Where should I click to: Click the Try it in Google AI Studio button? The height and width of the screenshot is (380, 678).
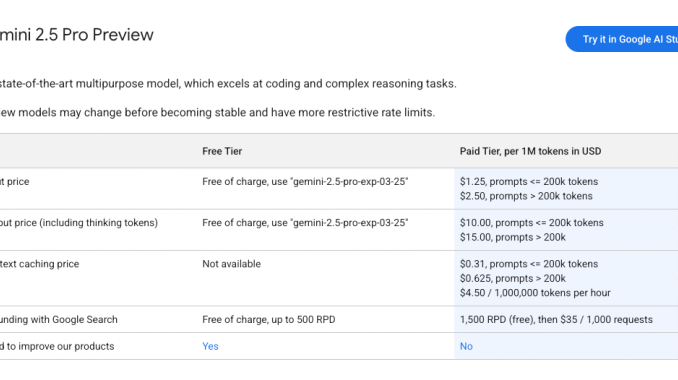pos(622,39)
